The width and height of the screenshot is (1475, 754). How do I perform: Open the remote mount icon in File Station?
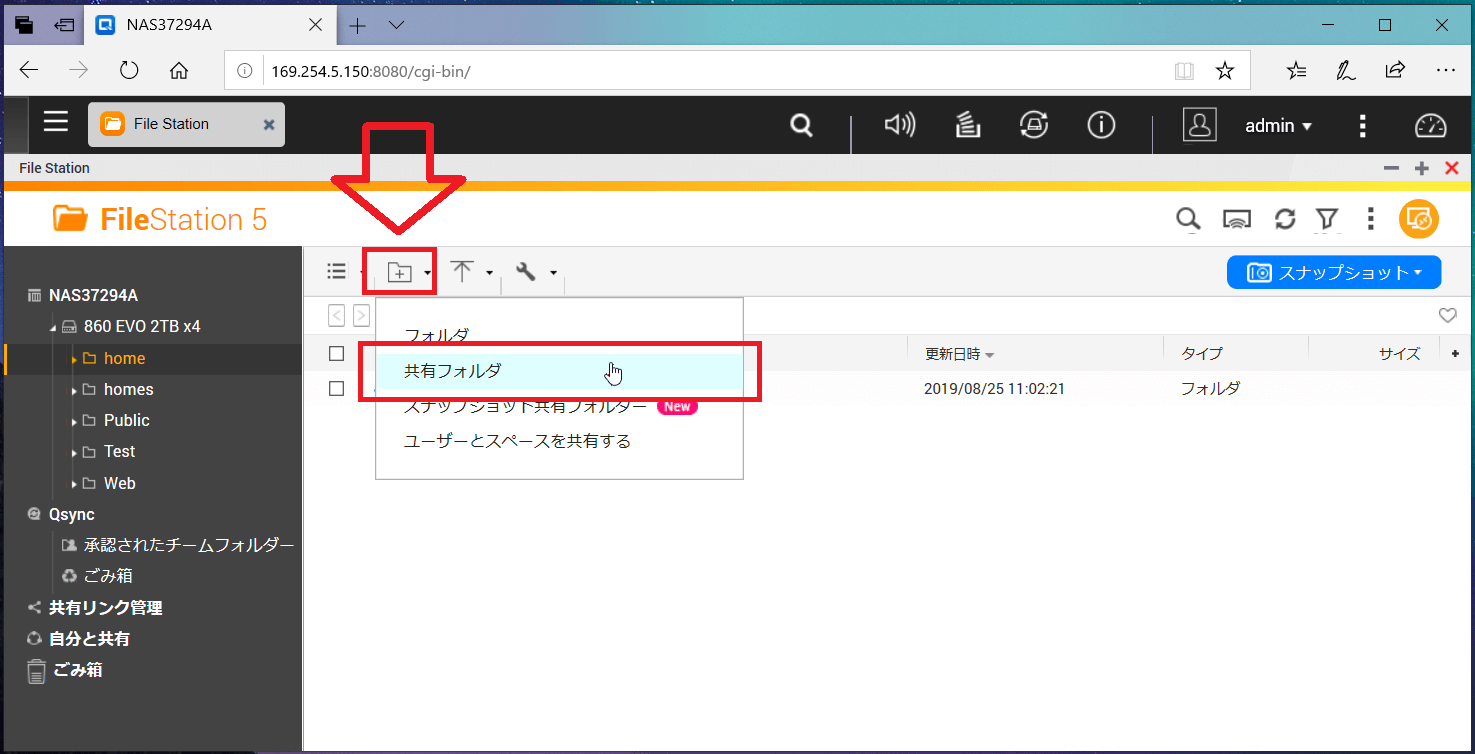1237,219
